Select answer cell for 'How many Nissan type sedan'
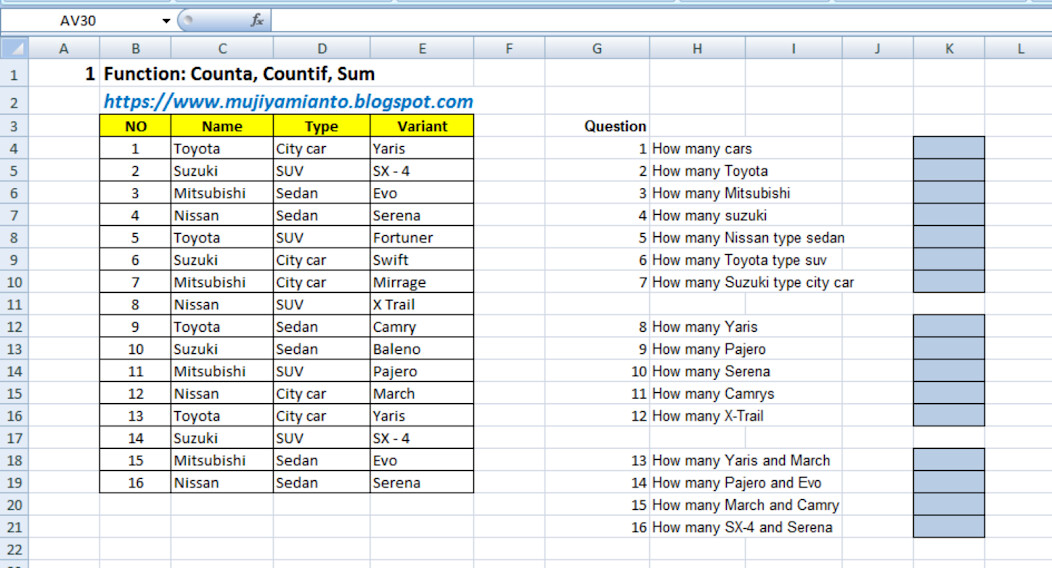The height and width of the screenshot is (568, 1052). pyautogui.click(x=949, y=237)
